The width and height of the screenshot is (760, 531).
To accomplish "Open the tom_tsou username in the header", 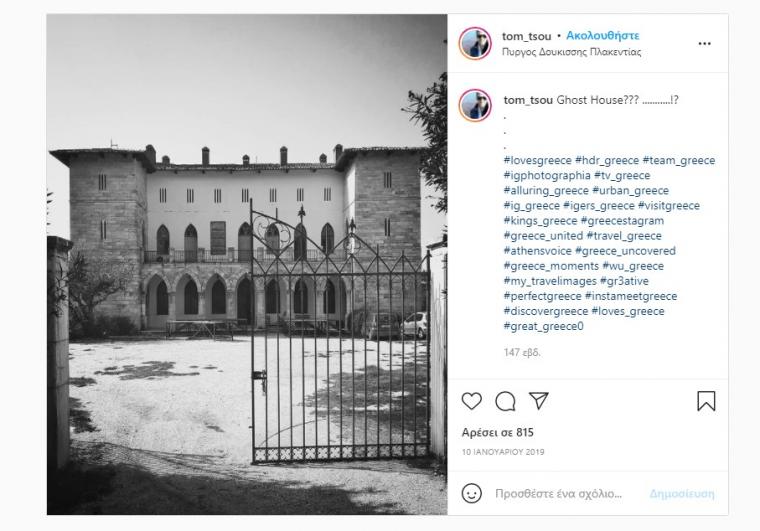I will click(526, 36).
